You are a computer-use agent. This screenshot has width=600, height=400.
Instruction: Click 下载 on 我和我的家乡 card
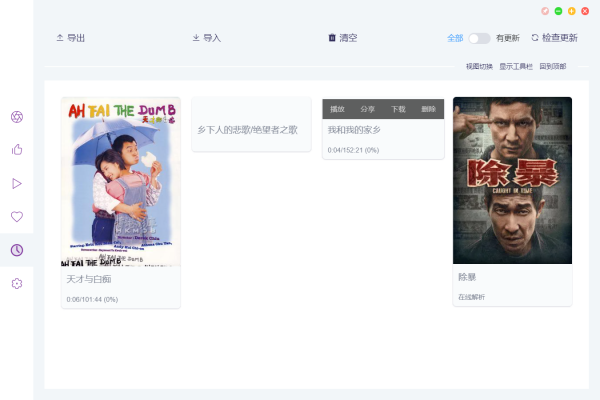(x=398, y=109)
